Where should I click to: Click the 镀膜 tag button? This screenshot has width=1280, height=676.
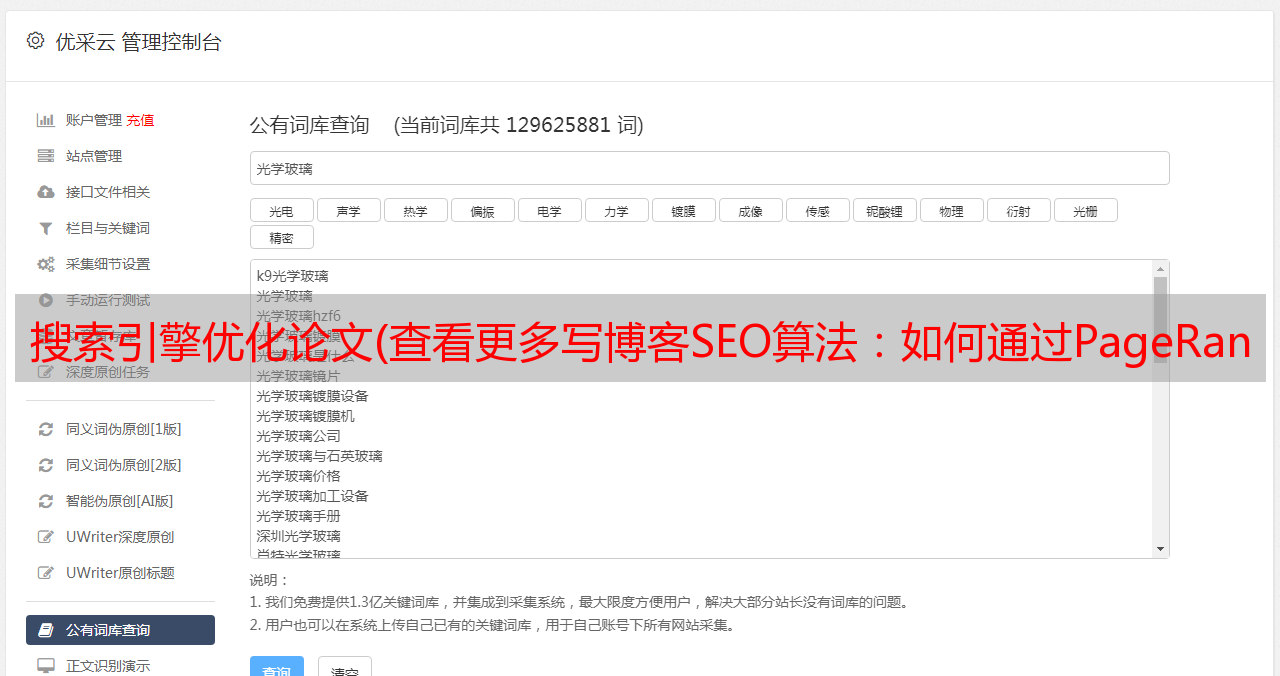(683, 210)
